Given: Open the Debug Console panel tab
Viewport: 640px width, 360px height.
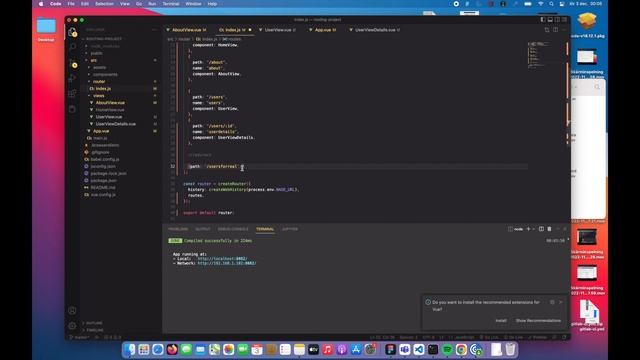Looking at the screenshot, I should 233,229.
